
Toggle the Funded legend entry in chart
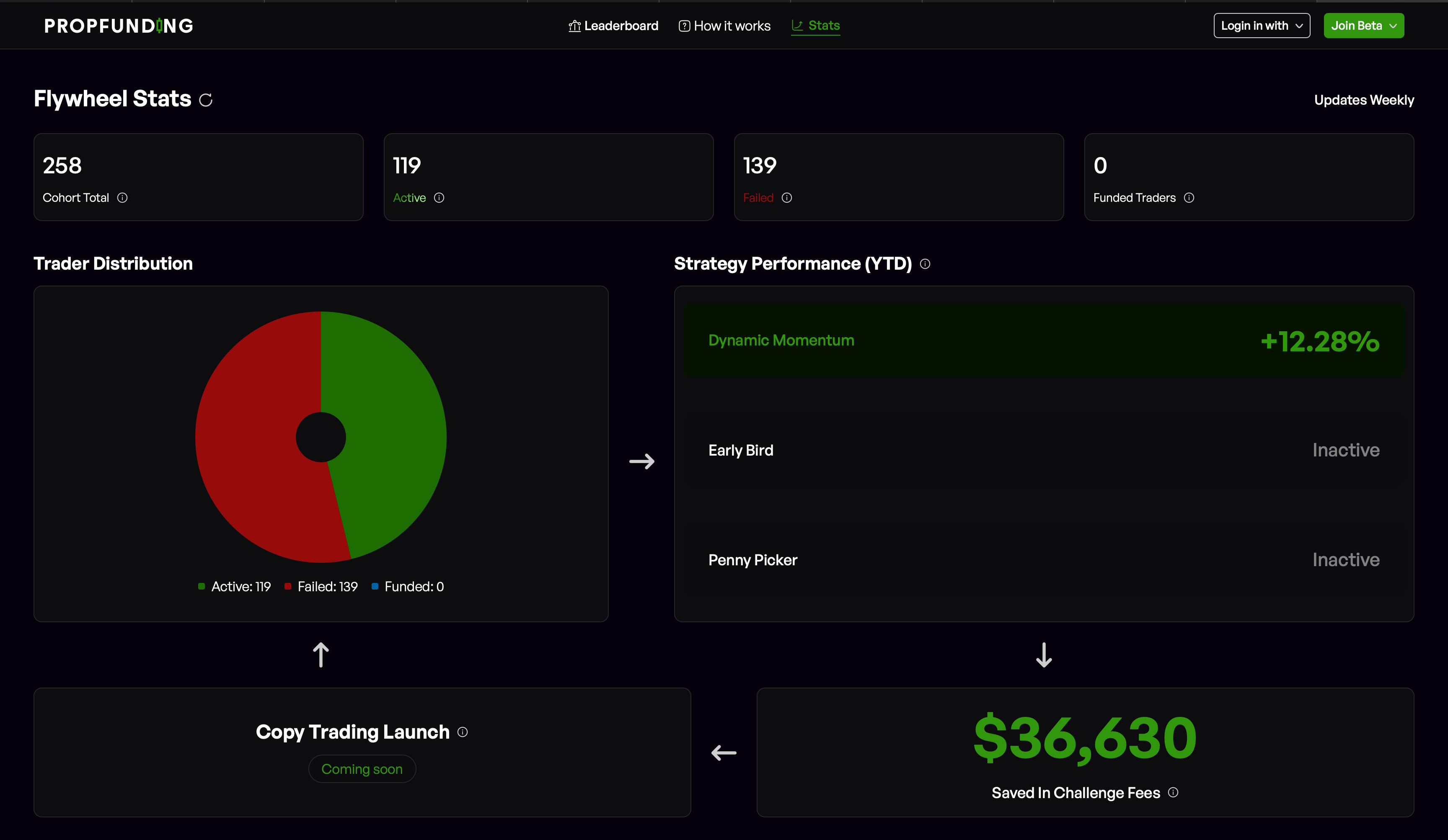click(x=408, y=586)
